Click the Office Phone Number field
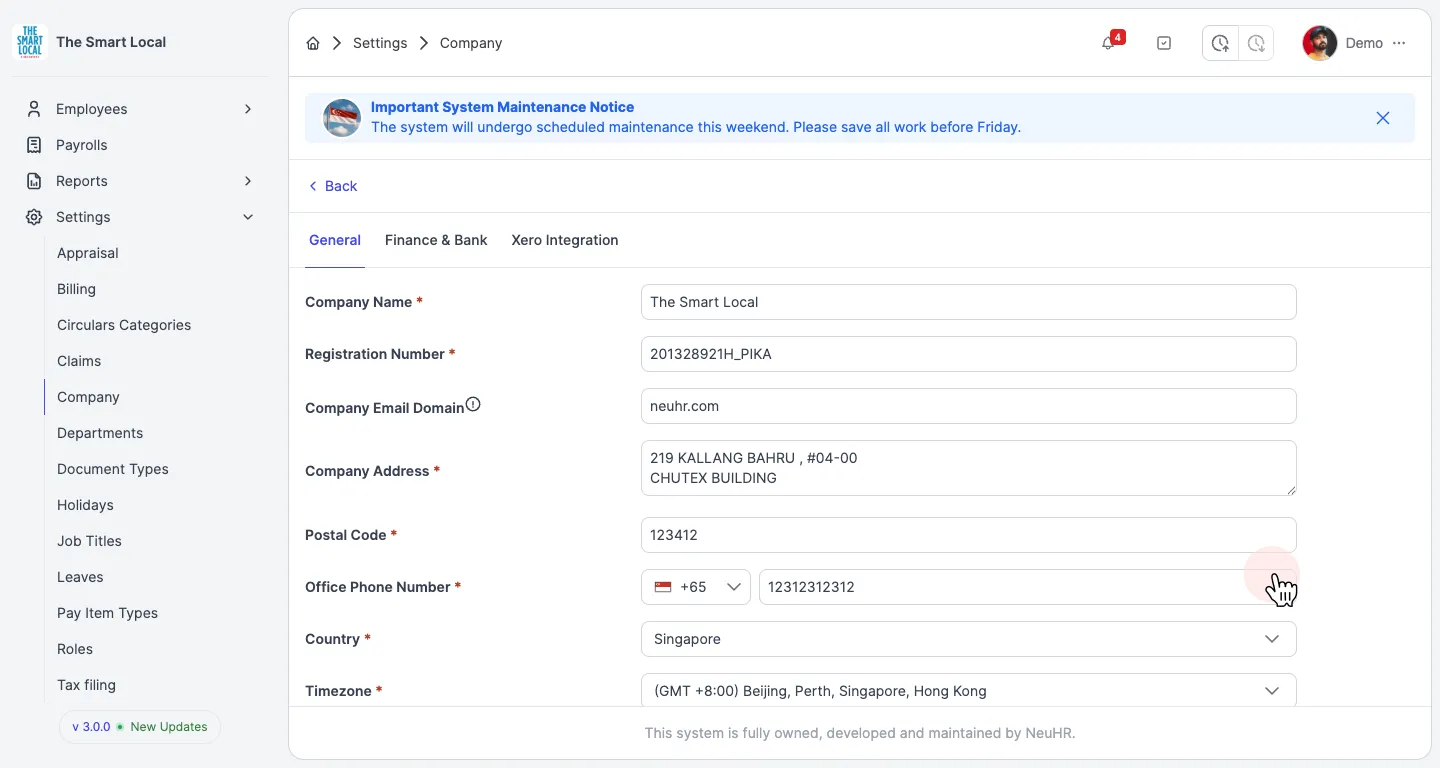Viewport: 1440px width, 768px height. click(x=1027, y=587)
